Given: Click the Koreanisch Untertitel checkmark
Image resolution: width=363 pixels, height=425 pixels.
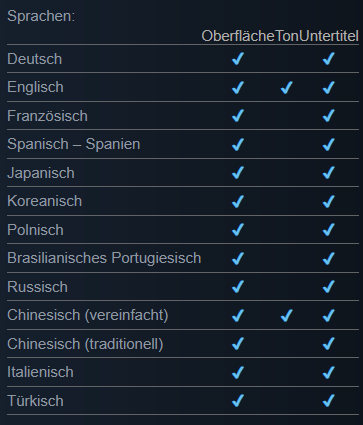Looking at the screenshot, I should [329, 201].
